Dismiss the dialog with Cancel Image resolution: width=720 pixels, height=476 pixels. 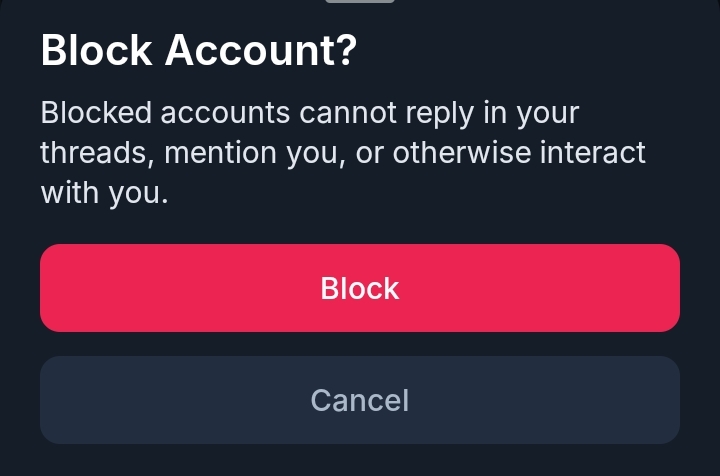point(360,400)
